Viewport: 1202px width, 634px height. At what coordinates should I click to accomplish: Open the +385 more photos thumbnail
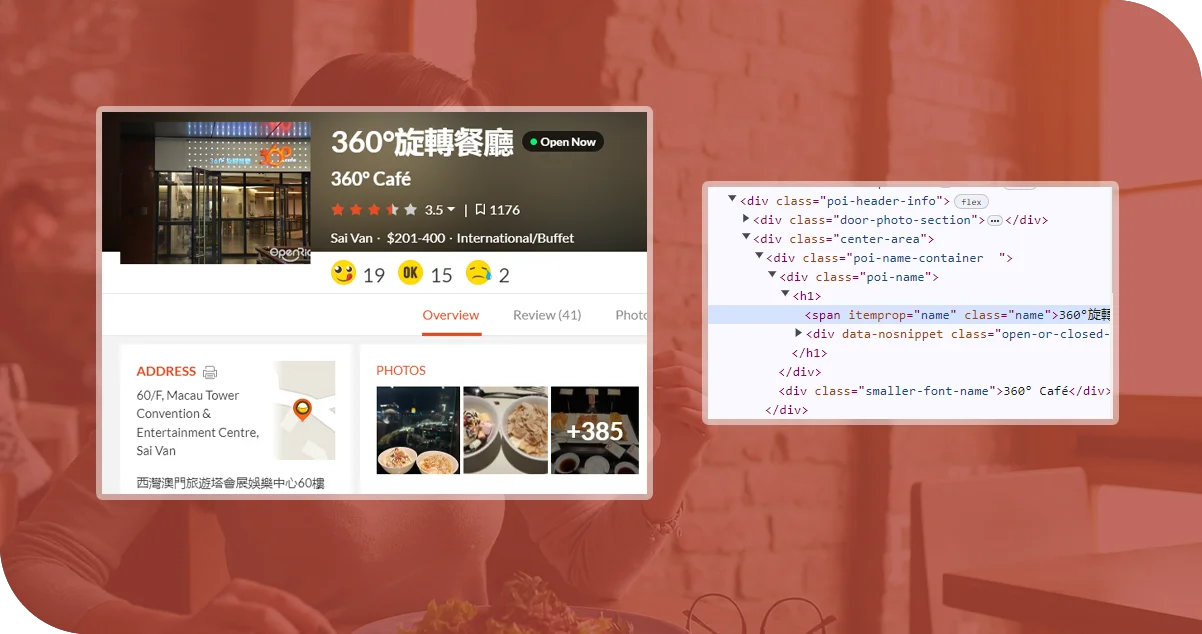click(x=595, y=430)
